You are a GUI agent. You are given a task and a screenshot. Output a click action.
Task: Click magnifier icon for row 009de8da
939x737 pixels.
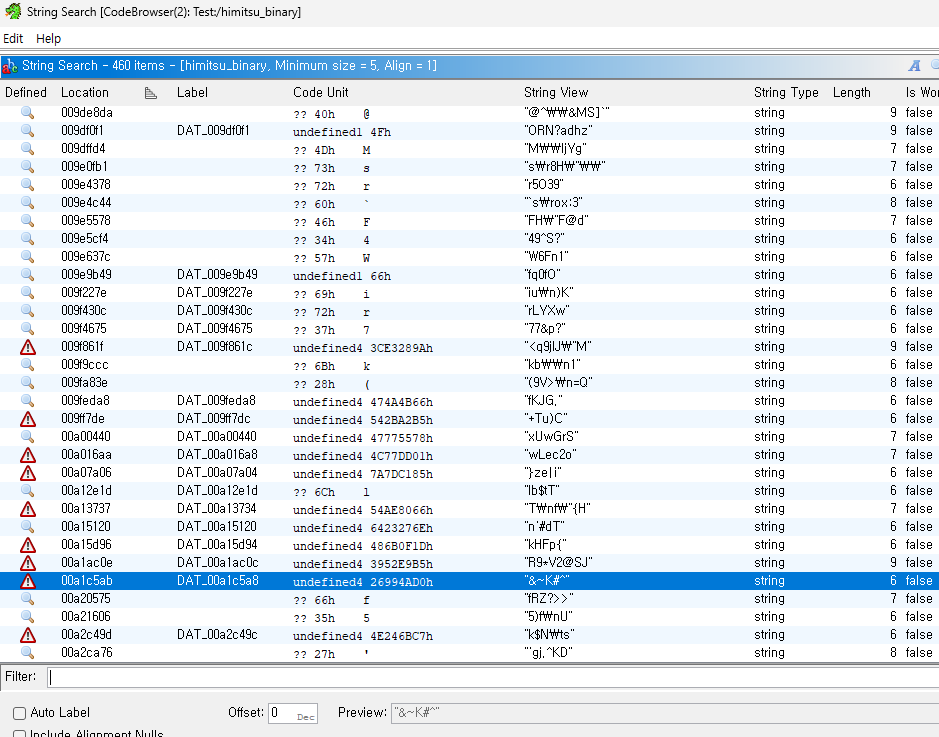(28, 113)
